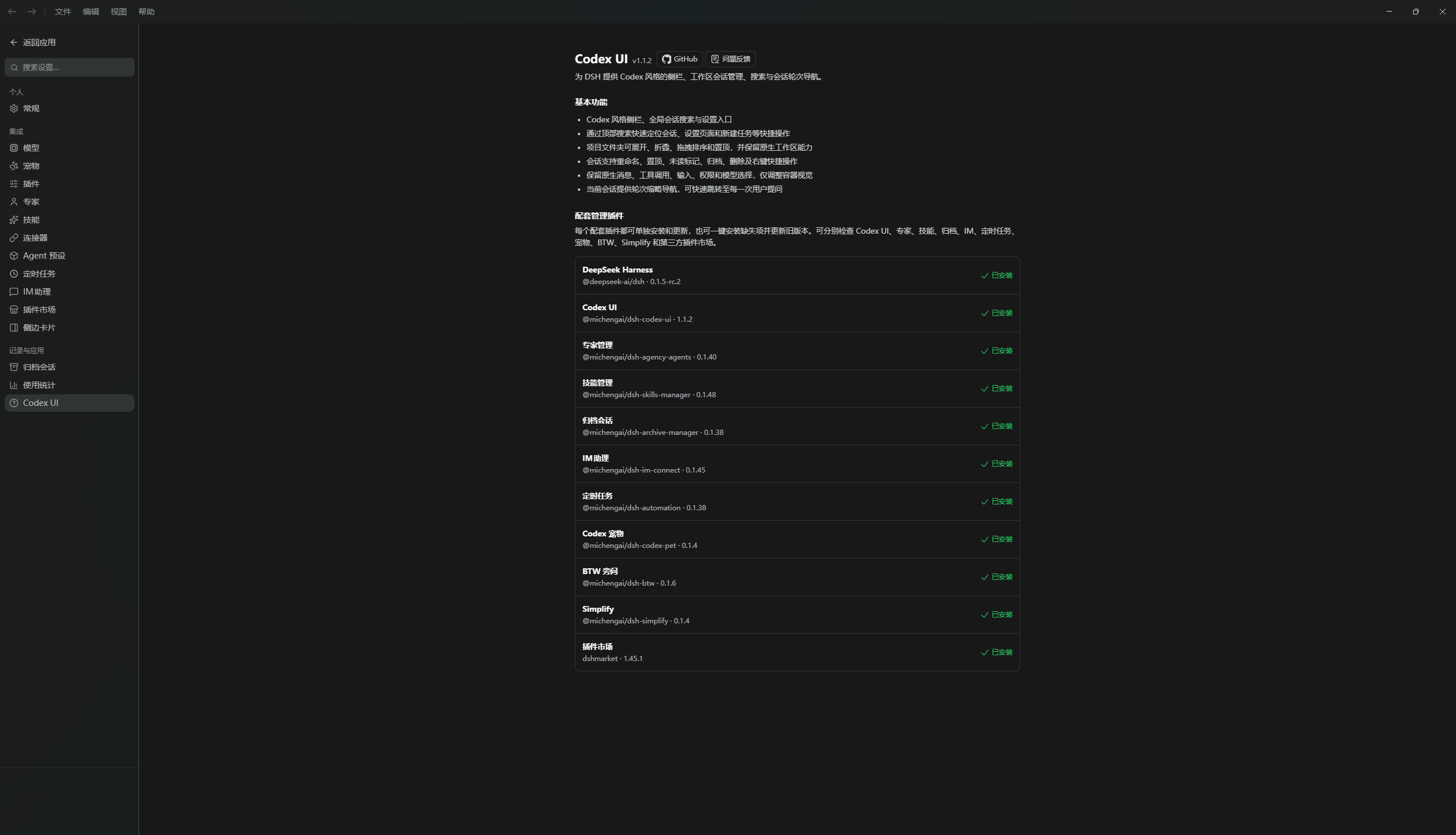Click the search magnifier icon in the sidebar
Image resolution: width=1456 pixels, height=835 pixels.
point(14,67)
